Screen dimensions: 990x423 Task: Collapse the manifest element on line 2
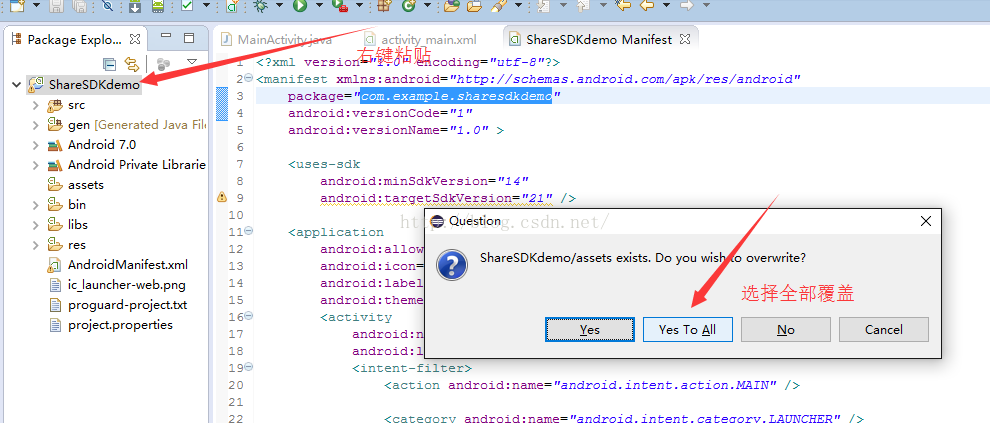pyautogui.click(x=248, y=79)
